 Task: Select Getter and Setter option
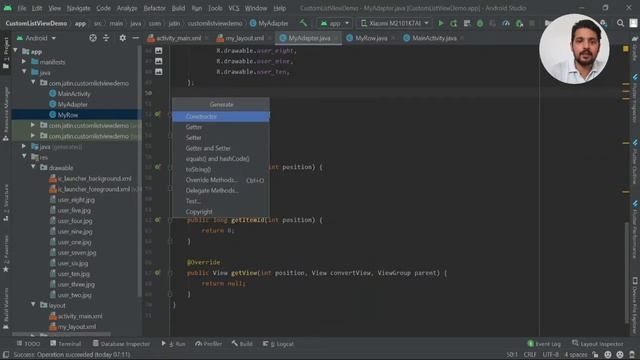click(x=221, y=148)
